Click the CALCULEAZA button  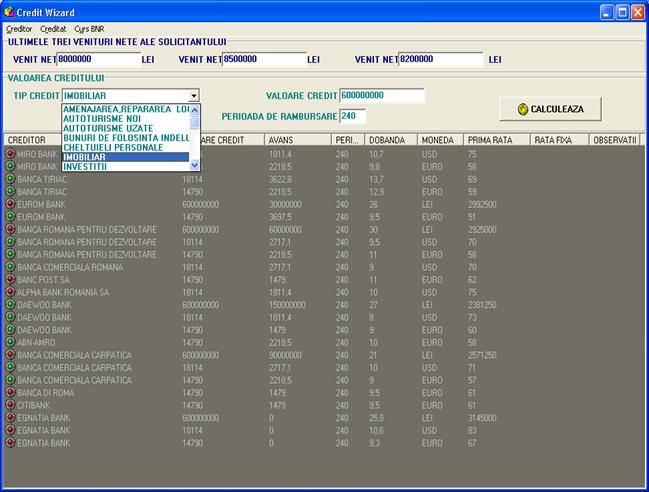[x=550, y=109]
